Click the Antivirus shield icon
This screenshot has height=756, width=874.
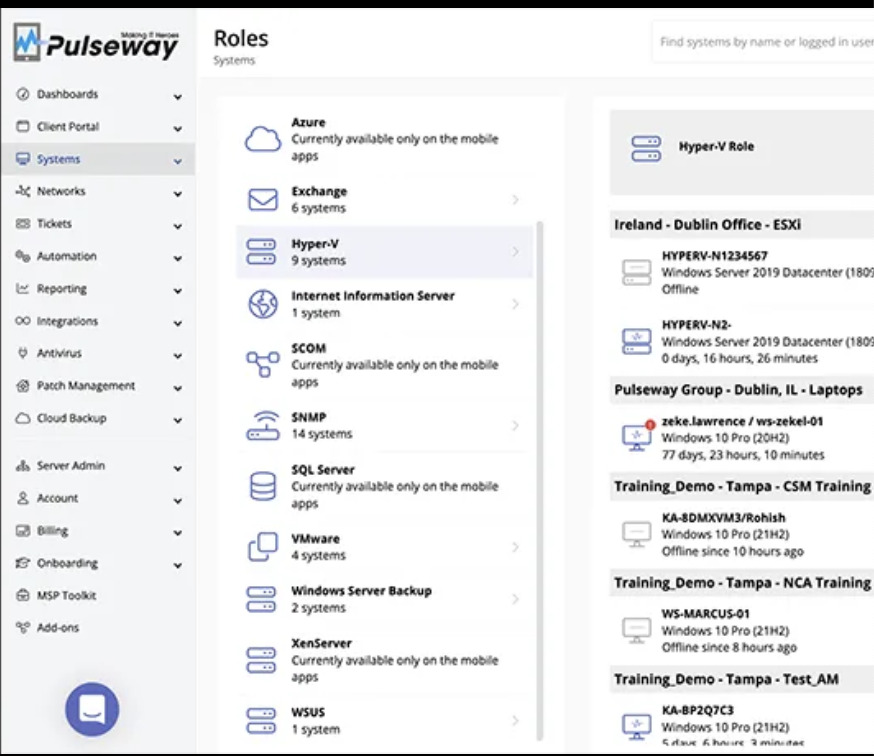[22, 353]
